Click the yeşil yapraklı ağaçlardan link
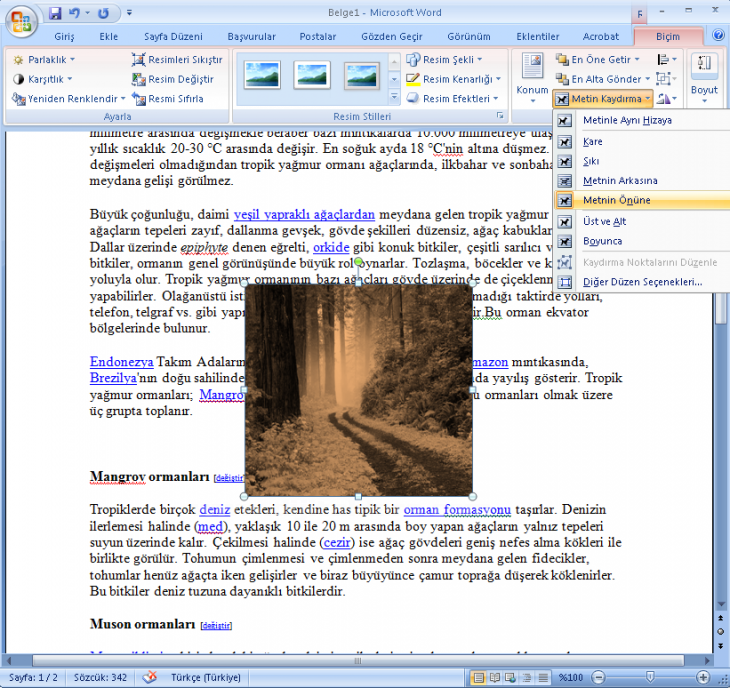 (304, 215)
